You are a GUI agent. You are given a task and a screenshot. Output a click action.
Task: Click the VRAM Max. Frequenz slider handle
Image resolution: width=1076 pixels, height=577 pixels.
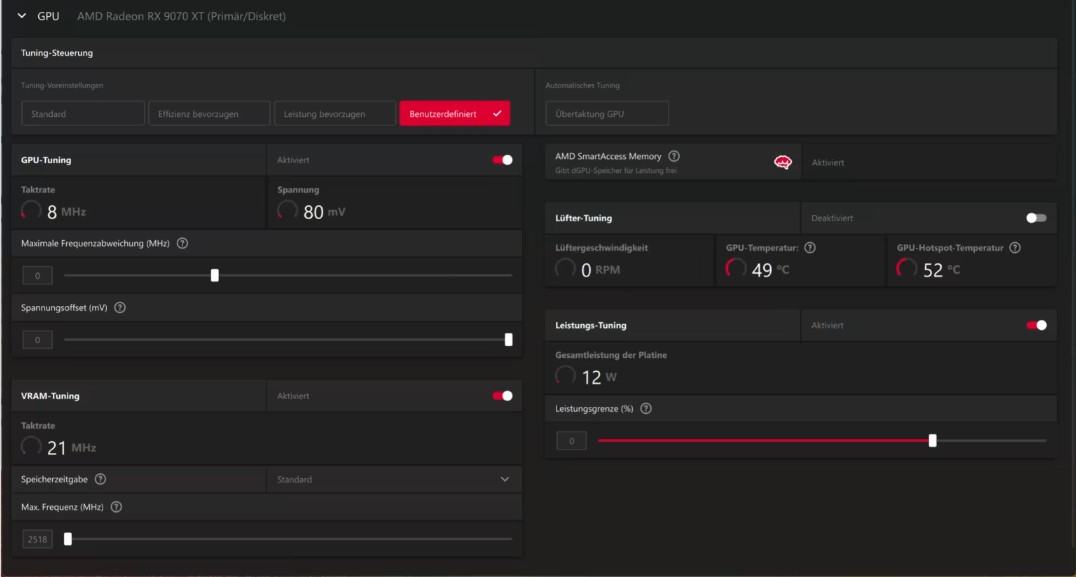click(68, 539)
